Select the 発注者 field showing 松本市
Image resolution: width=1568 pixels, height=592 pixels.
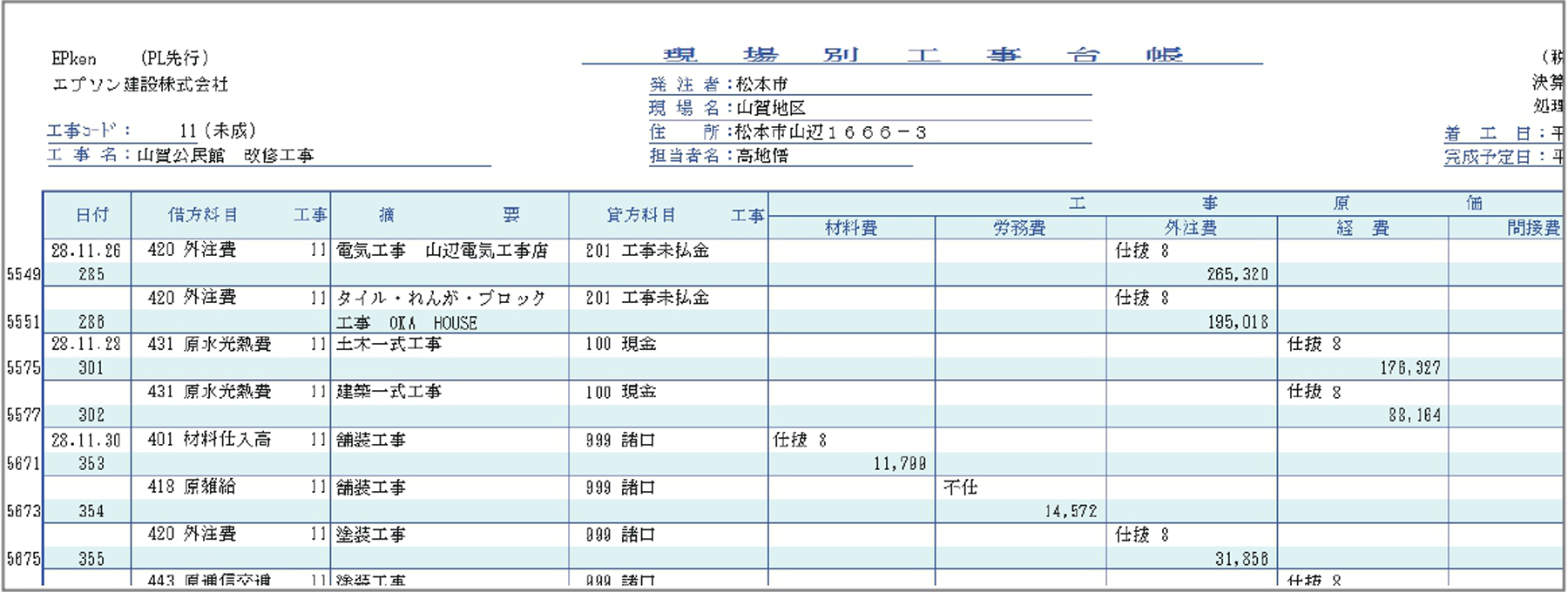[761, 84]
